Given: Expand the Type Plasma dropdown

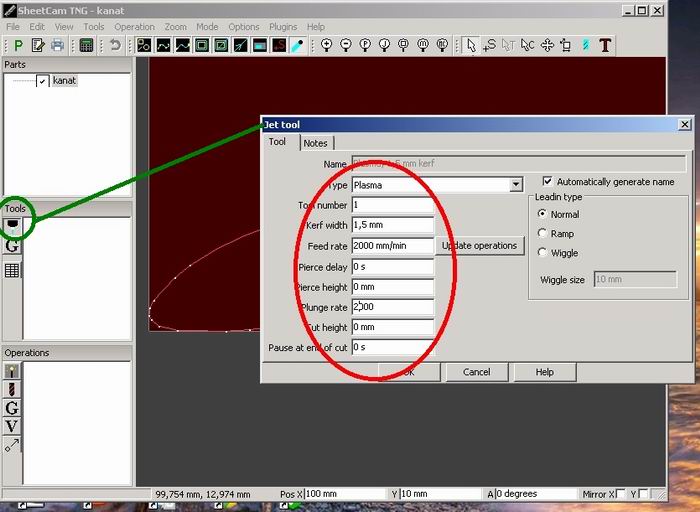Looking at the screenshot, I should pyautogui.click(x=516, y=184).
